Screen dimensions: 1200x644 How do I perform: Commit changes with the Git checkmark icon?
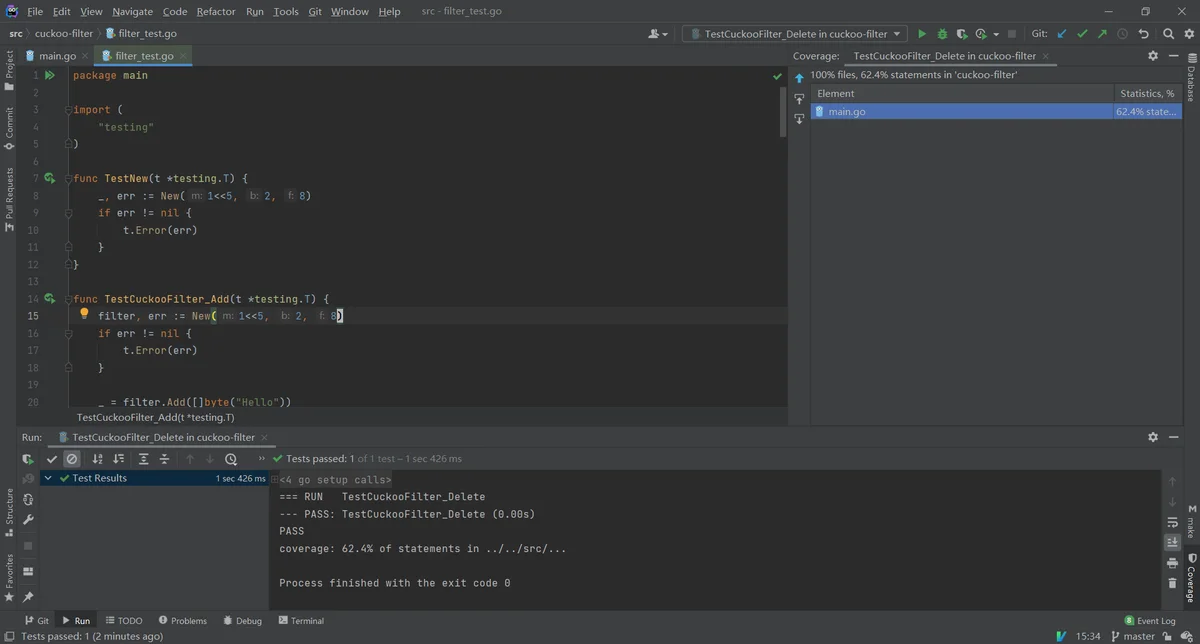click(x=1082, y=34)
